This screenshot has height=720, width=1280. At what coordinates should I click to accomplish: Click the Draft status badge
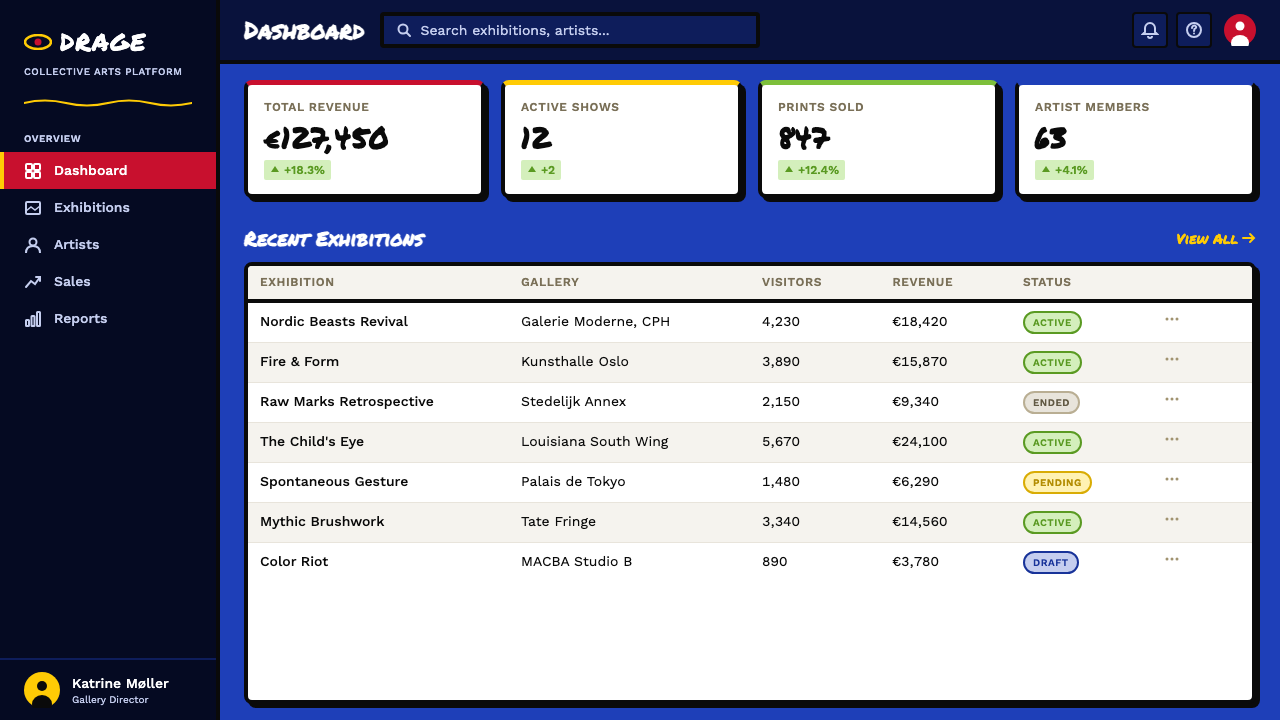point(1051,562)
